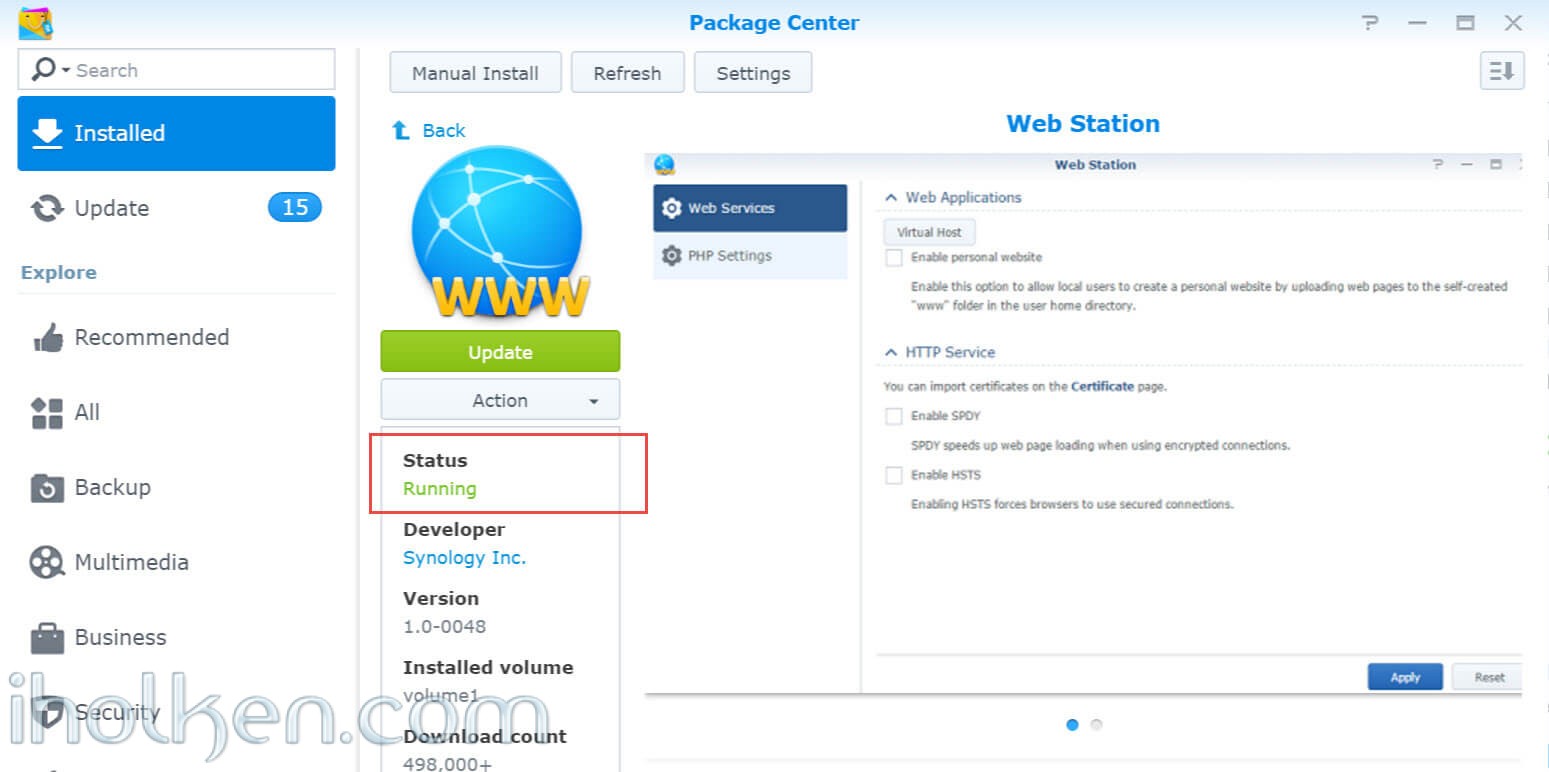The width and height of the screenshot is (1549, 772).
Task: Open the Update category
Action: [176, 208]
